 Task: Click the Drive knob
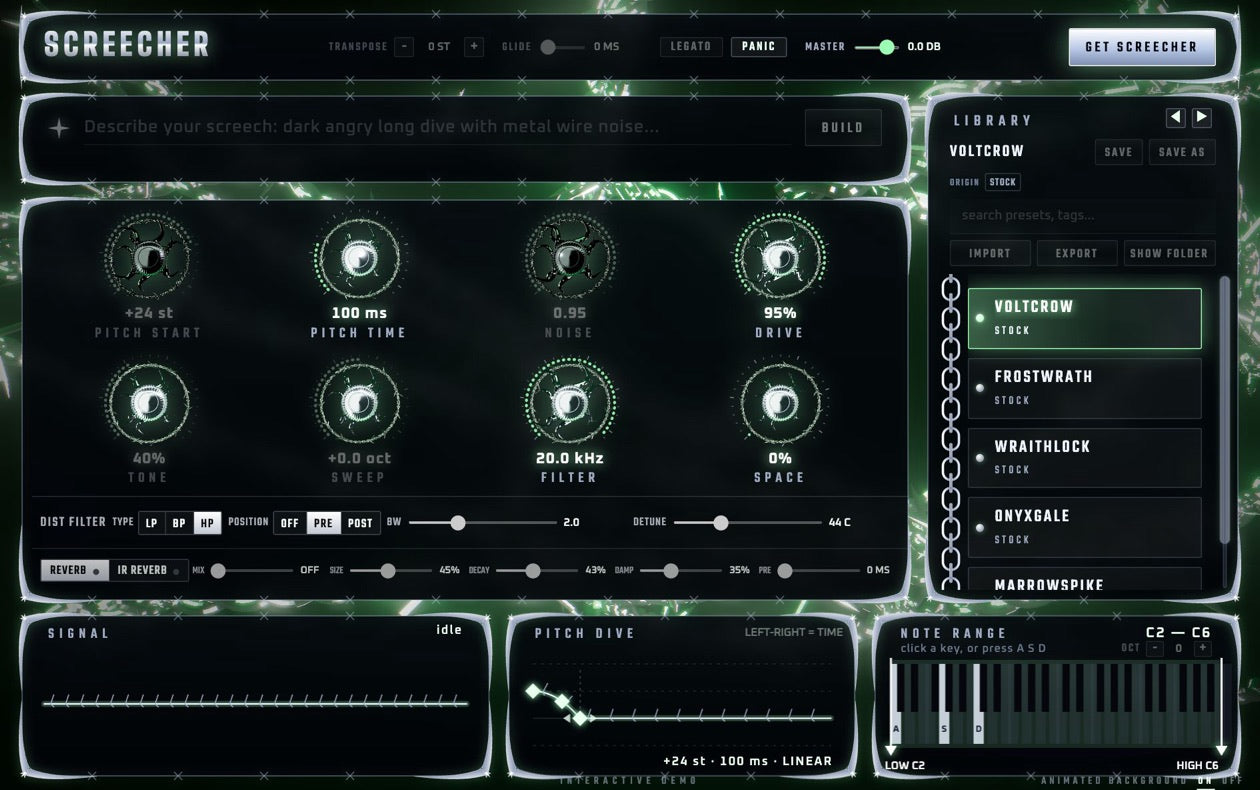[779, 259]
